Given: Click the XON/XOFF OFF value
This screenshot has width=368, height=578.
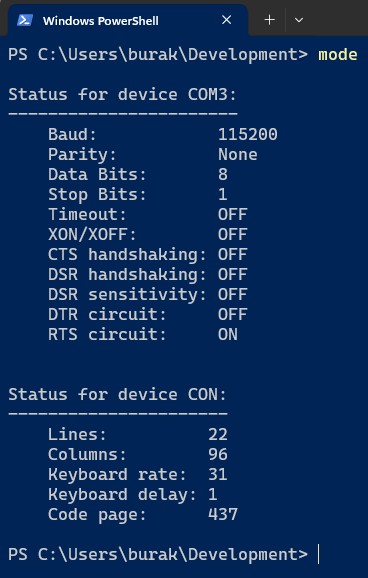Looking at the screenshot, I should 233,234.
